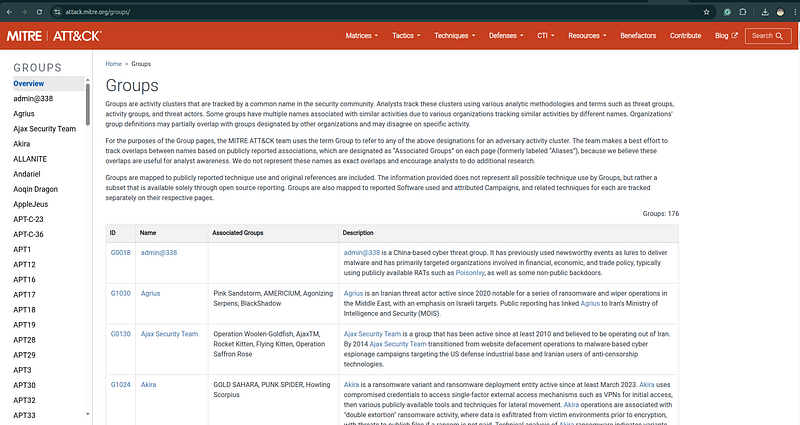The image size is (800, 425).
Task: Select Akira in the sidebar list
Action: pyautogui.click(x=21, y=144)
